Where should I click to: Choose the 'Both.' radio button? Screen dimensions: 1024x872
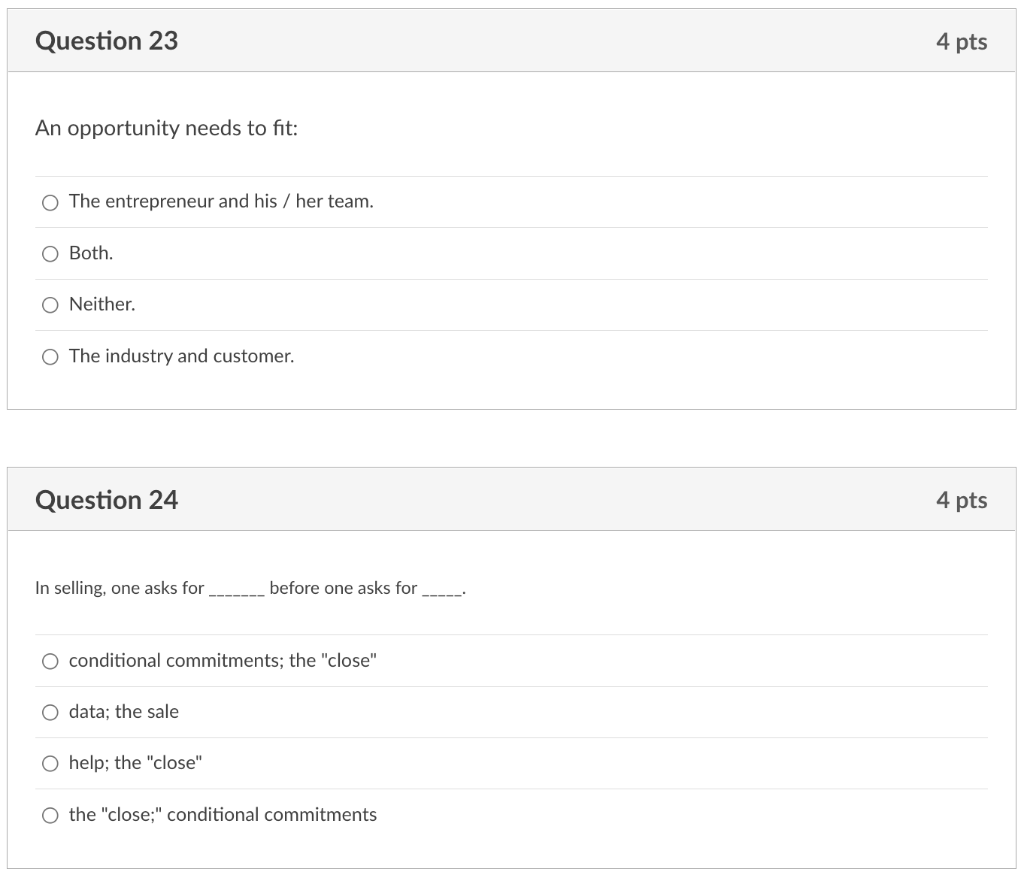[x=50, y=254]
